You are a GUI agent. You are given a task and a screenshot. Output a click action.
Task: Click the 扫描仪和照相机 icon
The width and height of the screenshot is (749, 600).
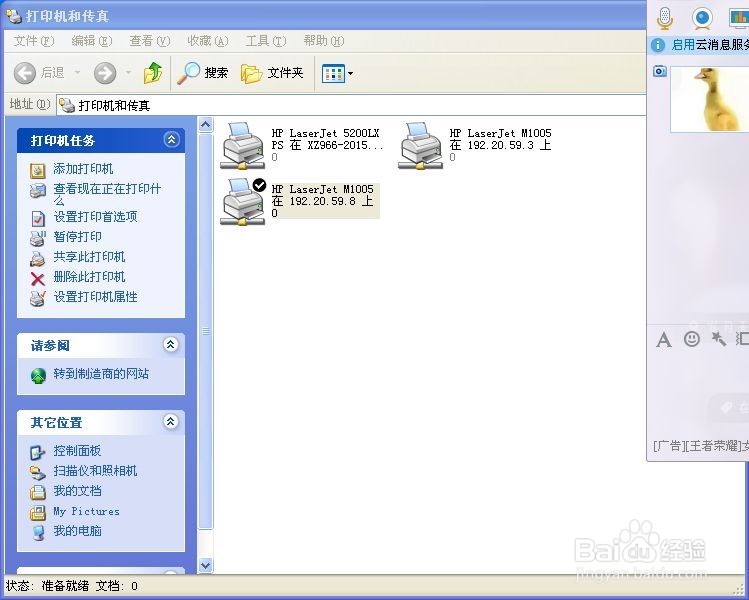(x=38, y=472)
